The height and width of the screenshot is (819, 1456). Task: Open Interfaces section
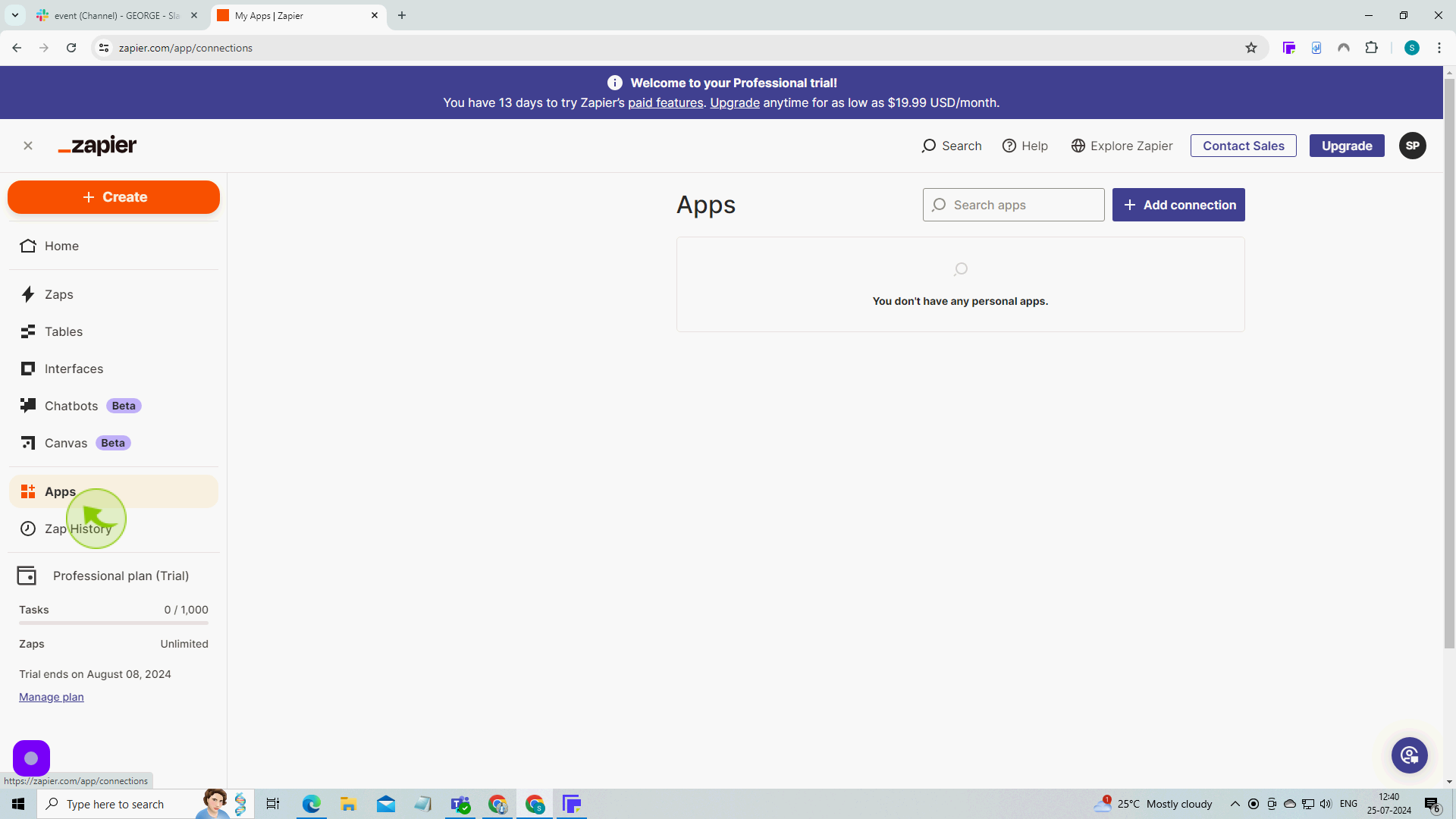[x=114, y=369]
